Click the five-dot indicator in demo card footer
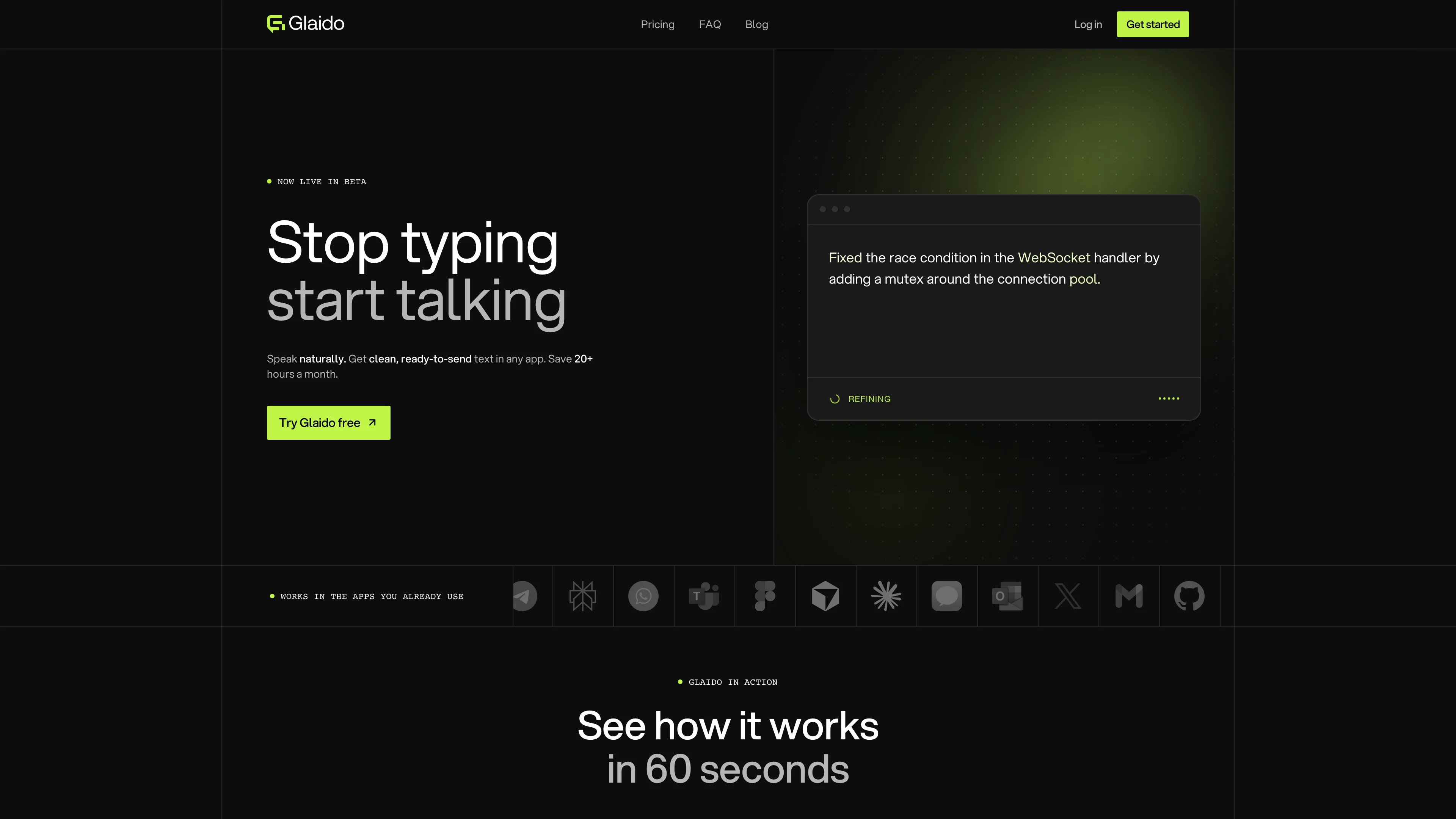This screenshot has height=819, width=1456. 1169,399
